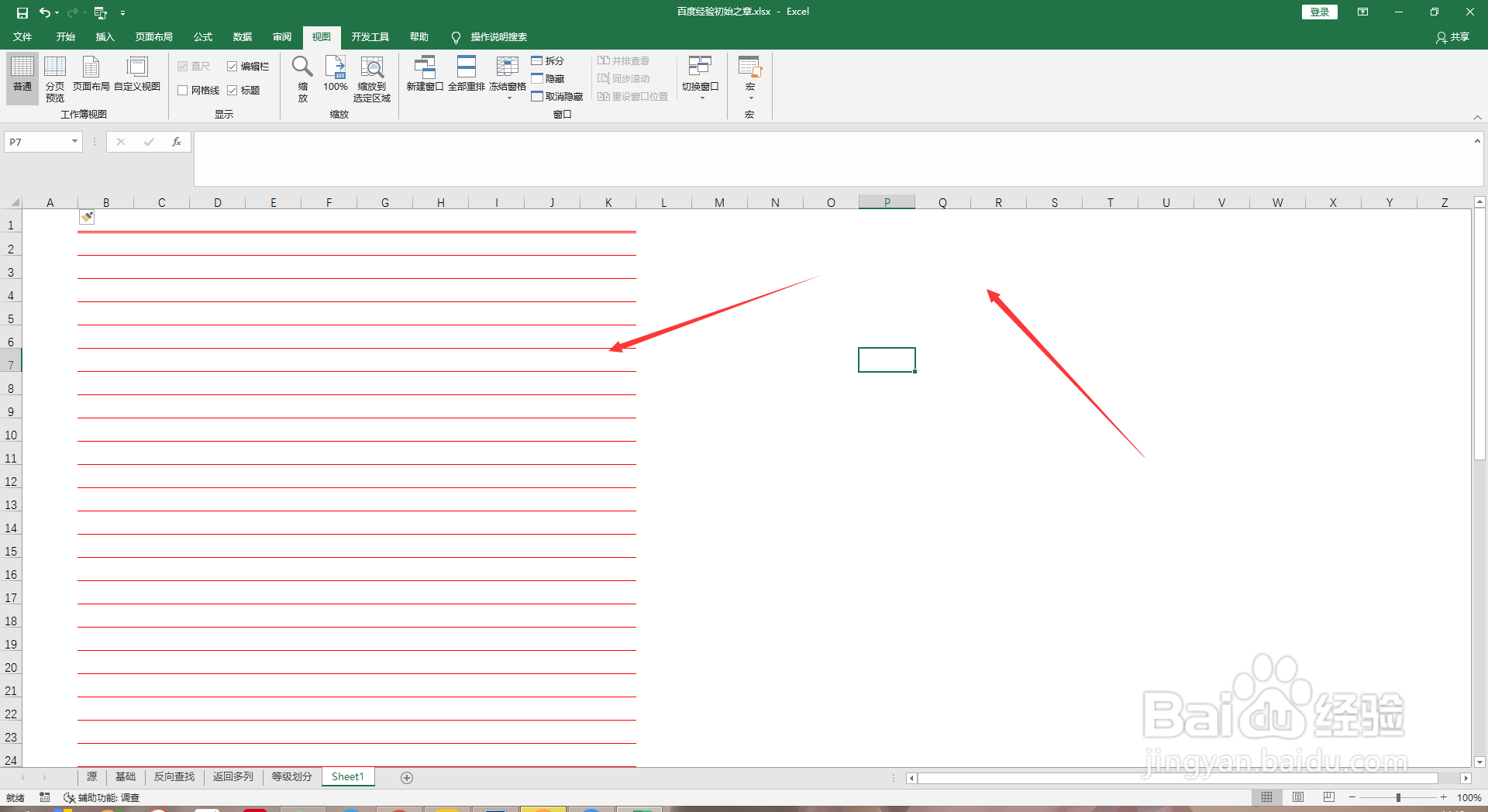
Task: Switch to Page Break Preview (分页预览)
Action: 55,78
